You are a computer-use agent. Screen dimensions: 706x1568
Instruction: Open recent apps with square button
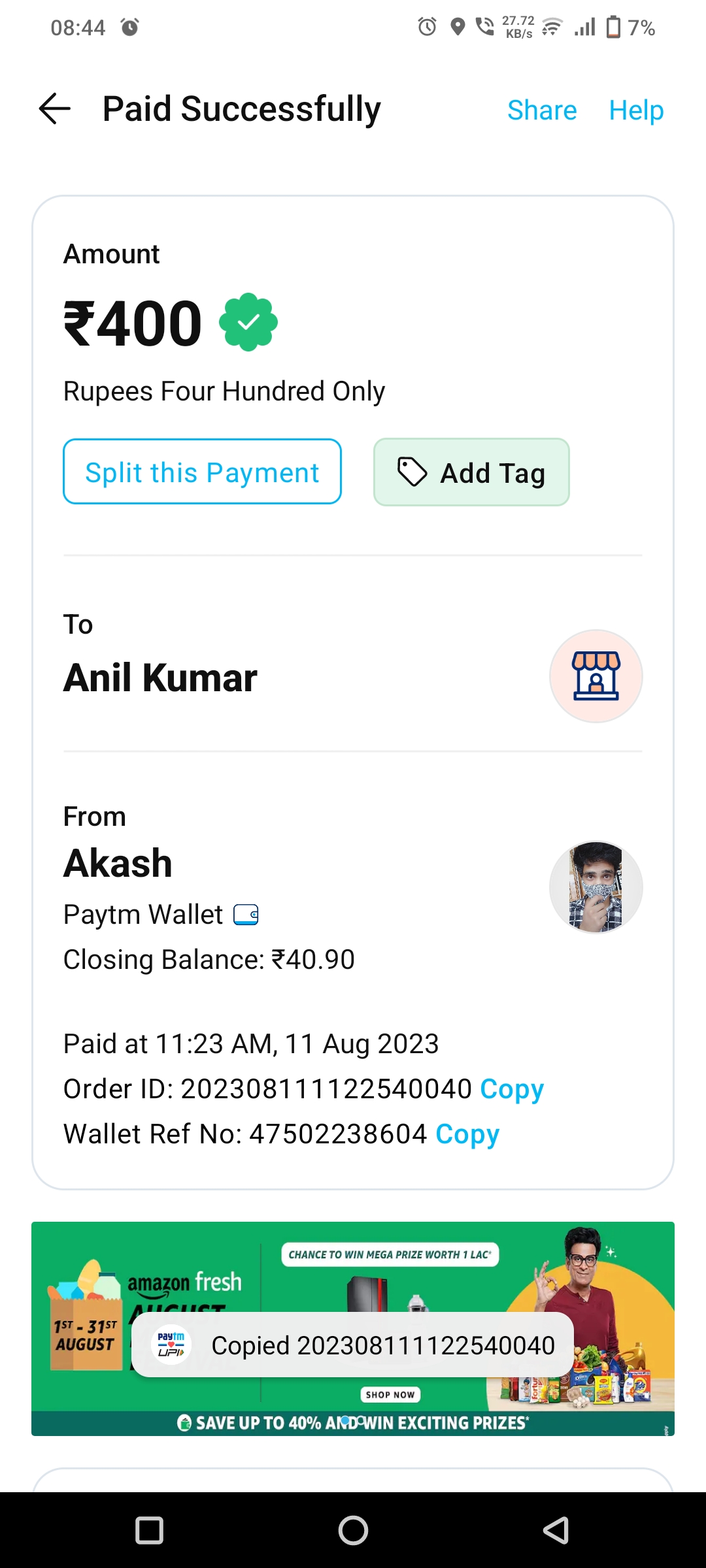coord(149,1530)
